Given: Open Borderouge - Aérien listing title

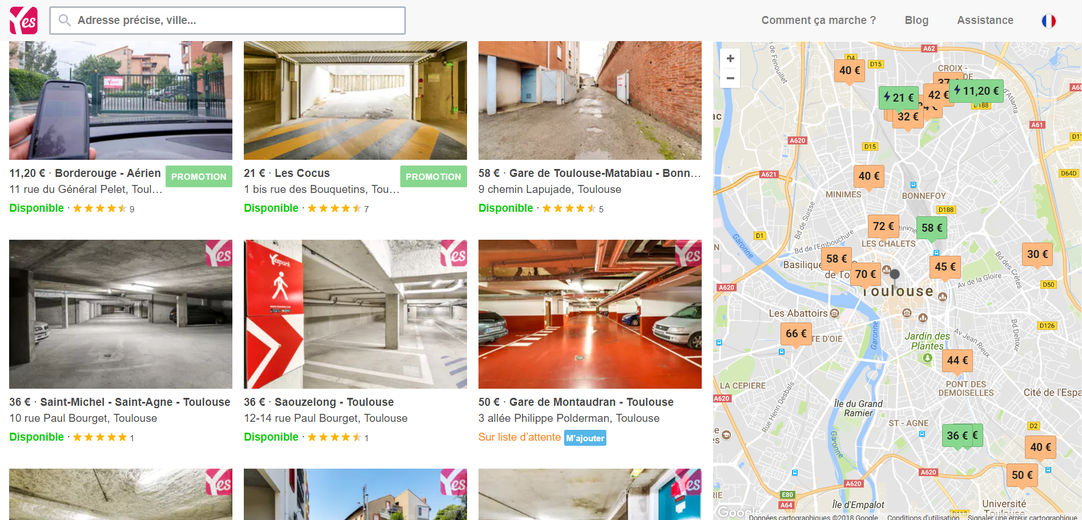Looking at the screenshot, I should (x=108, y=173).
